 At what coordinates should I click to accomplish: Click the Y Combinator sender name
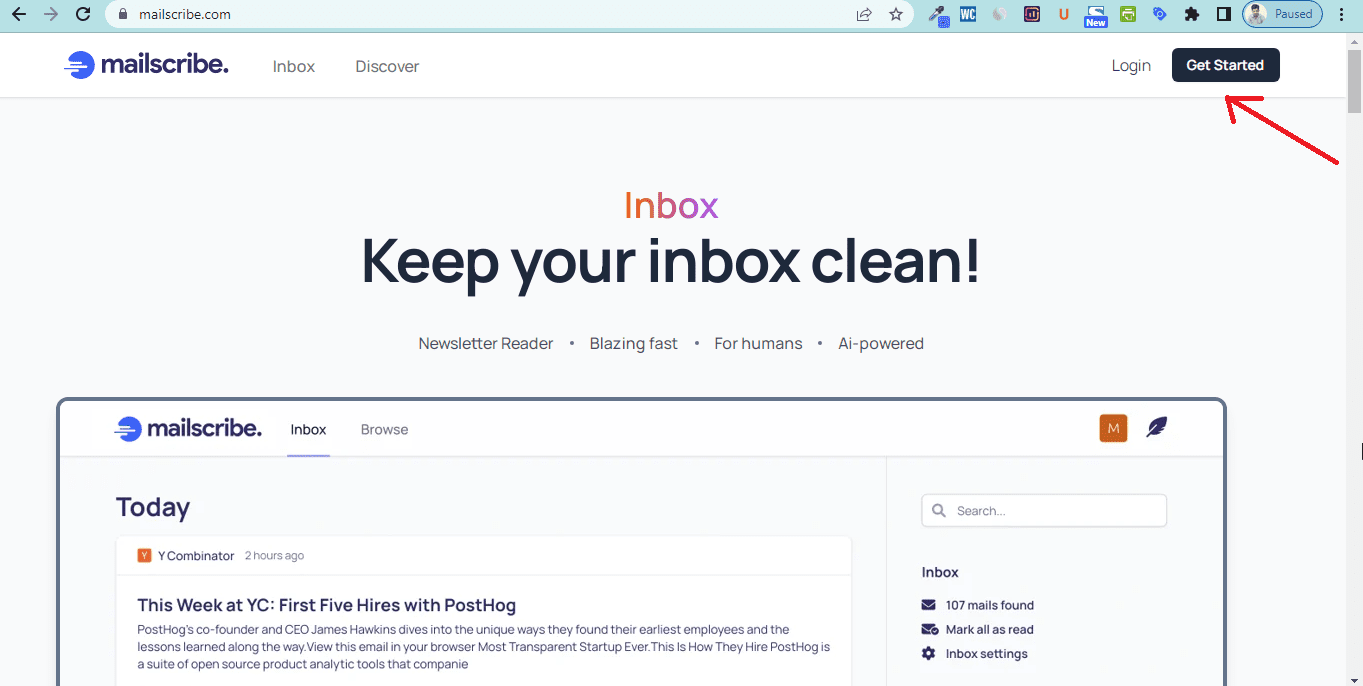click(196, 555)
